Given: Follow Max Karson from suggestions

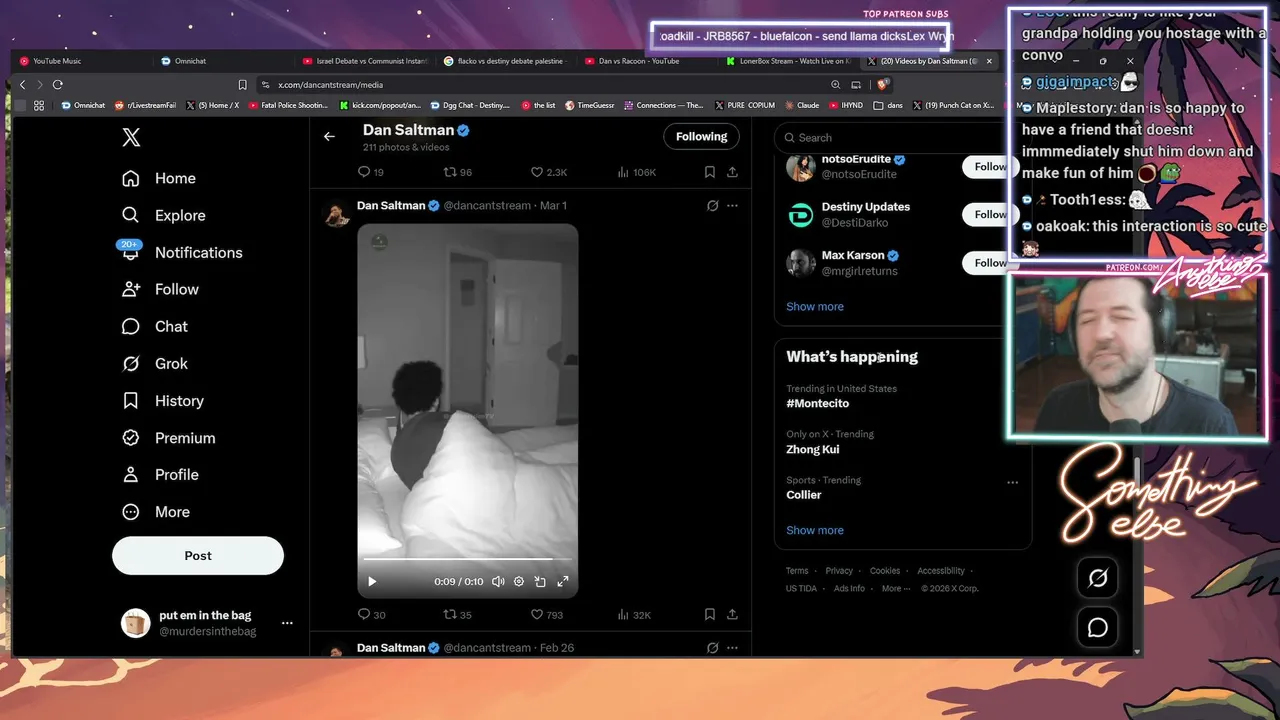Looking at the screenshot, I should (988, 262).
